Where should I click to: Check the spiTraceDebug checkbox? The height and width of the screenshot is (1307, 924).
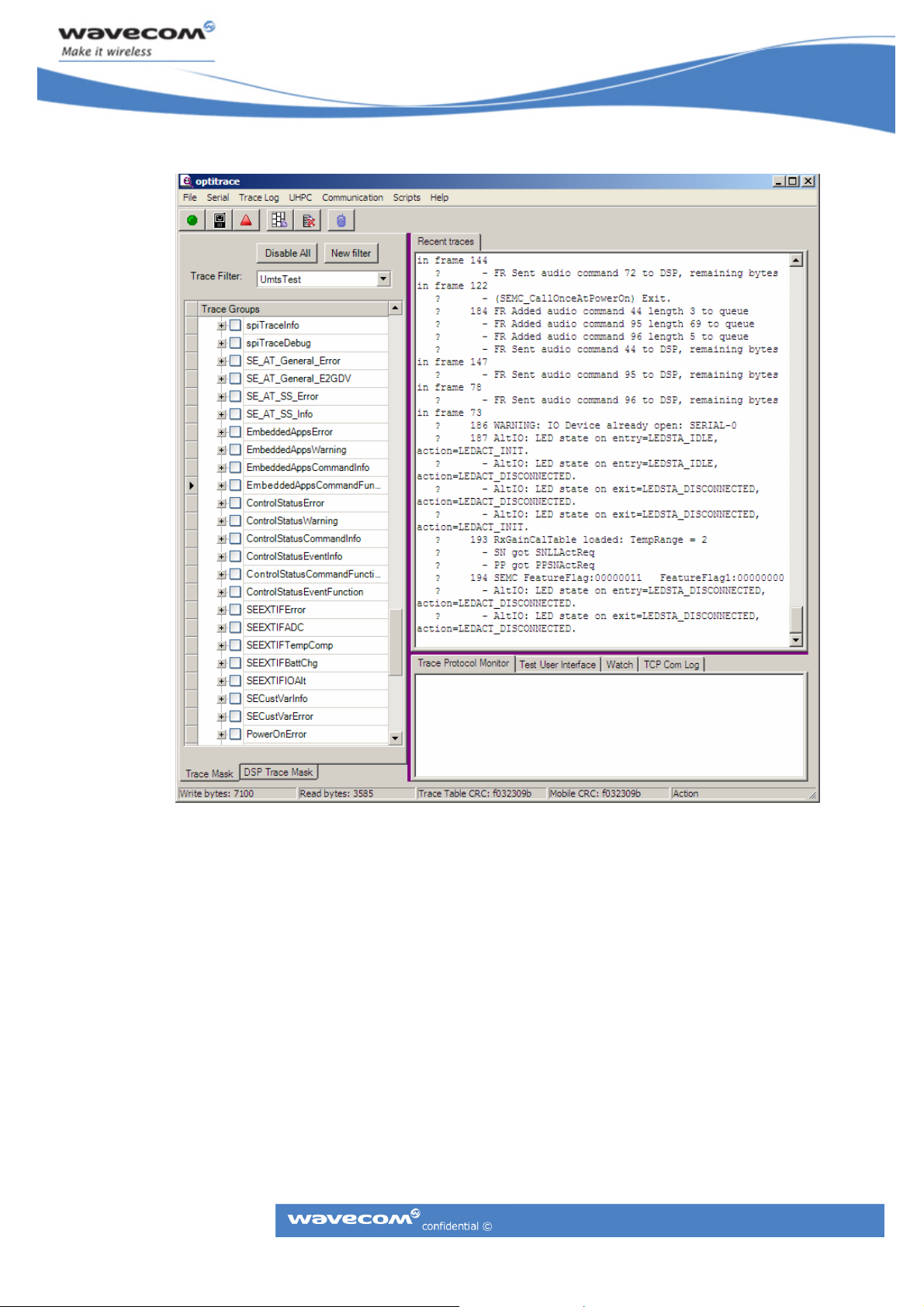235,343
